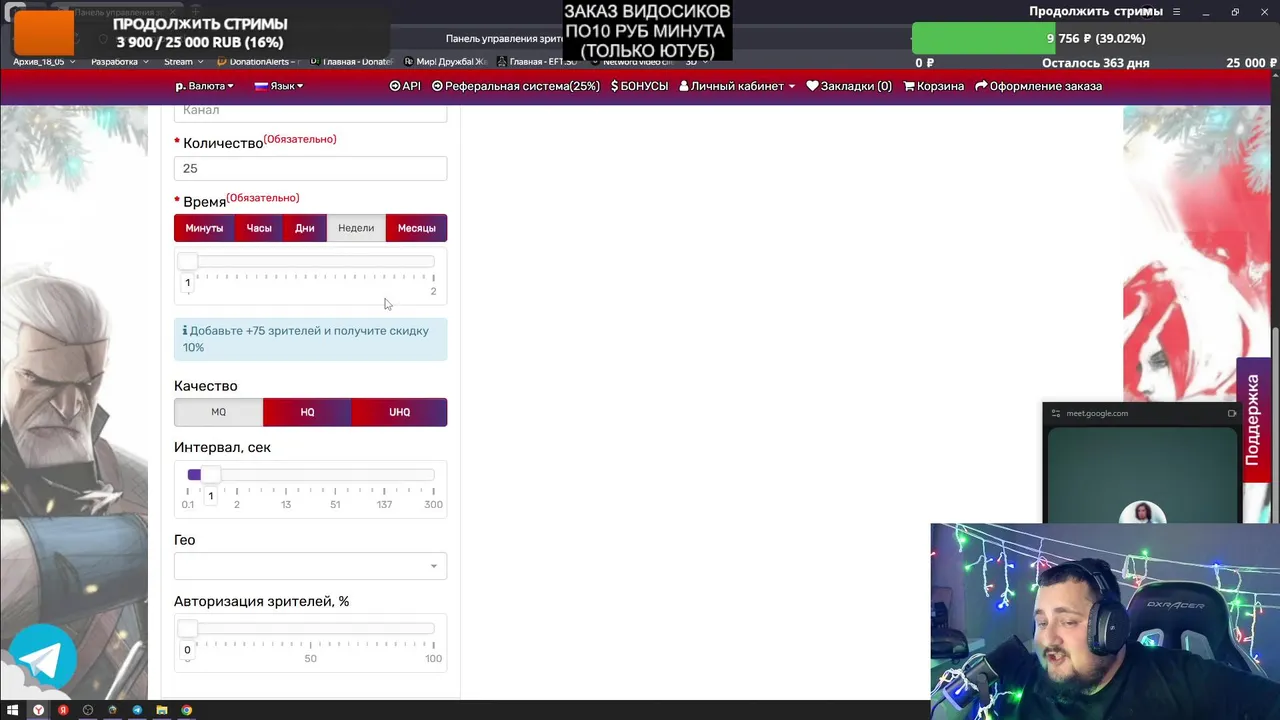
Task: Open the Поддержка support side tab
Action: click(1253, 420)
